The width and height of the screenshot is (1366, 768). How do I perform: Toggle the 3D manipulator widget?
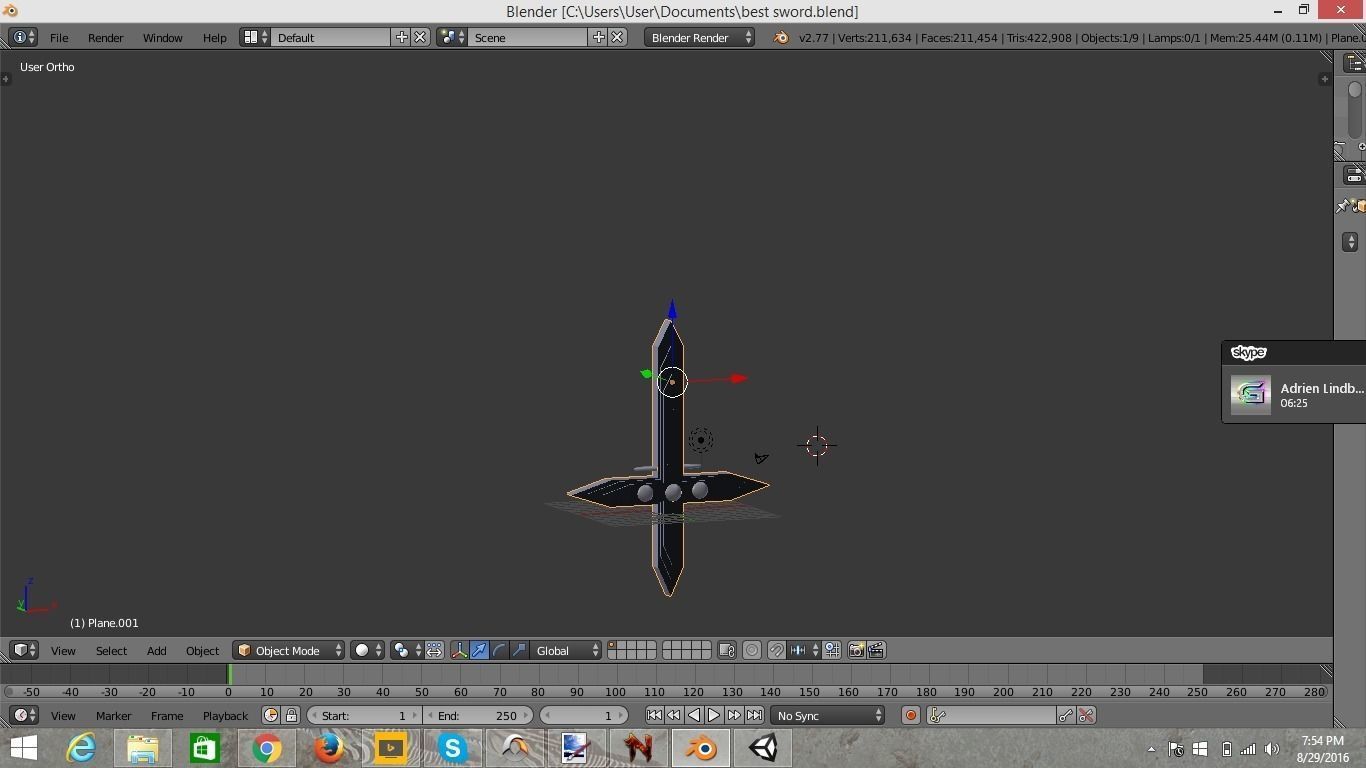[459, 650]
